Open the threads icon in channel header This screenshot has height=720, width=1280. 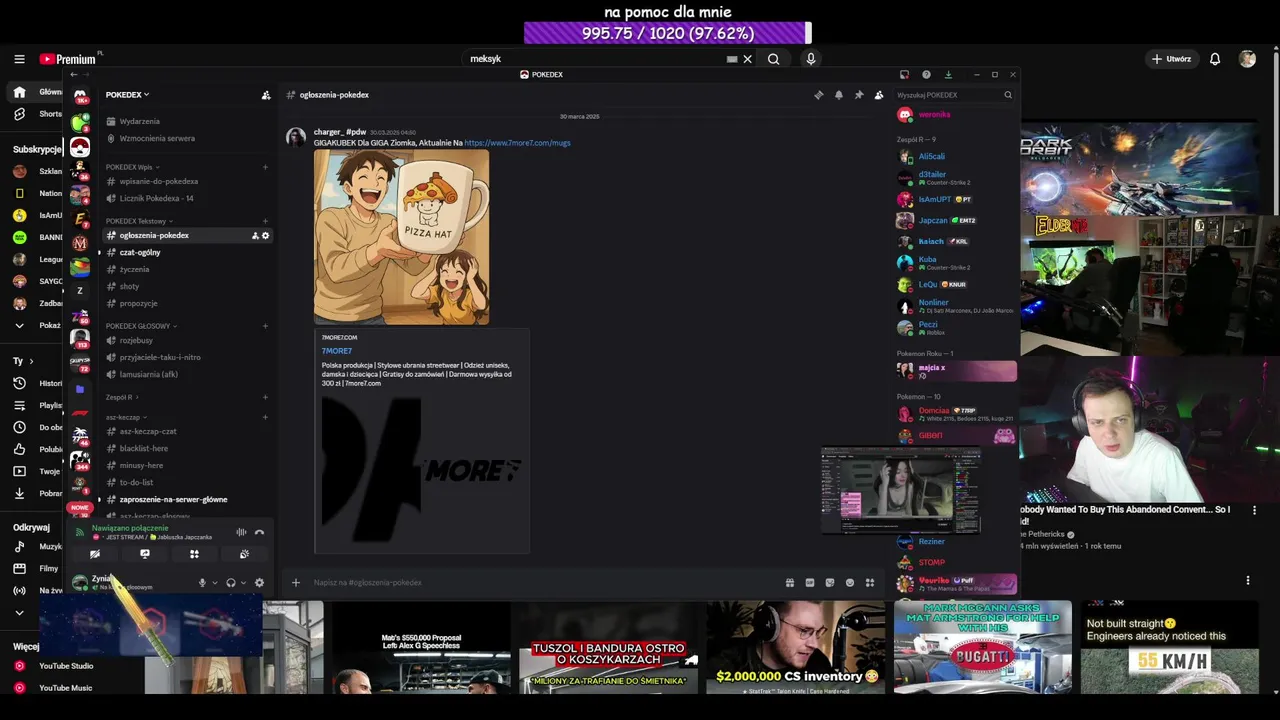818,95
